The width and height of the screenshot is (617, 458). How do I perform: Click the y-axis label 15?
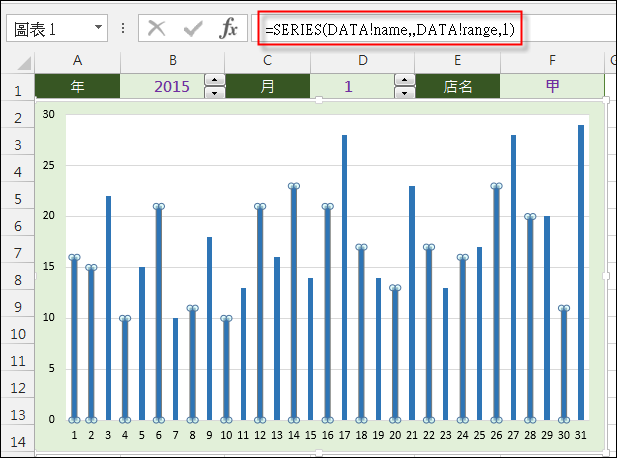(49, 267)
